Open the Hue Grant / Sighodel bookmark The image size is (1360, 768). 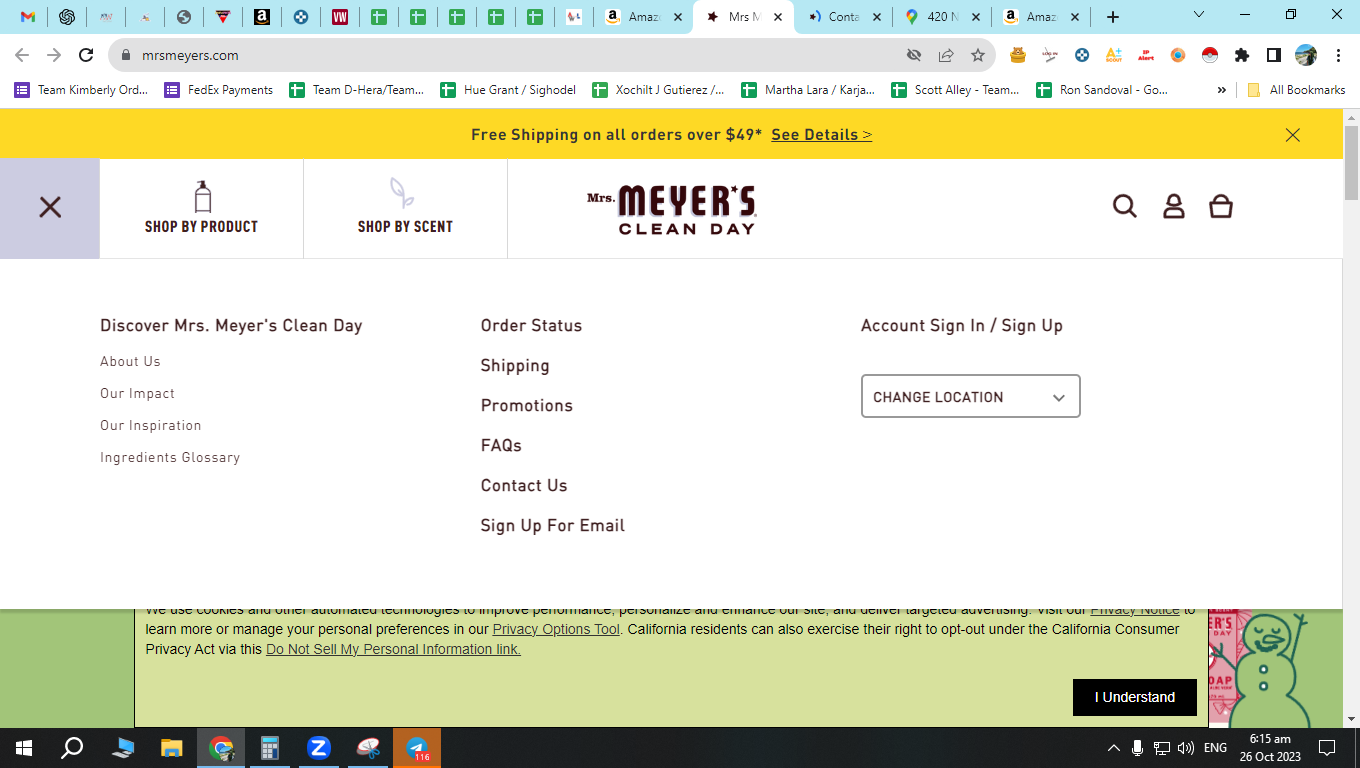pyautogui.click(x=508, y=90)
